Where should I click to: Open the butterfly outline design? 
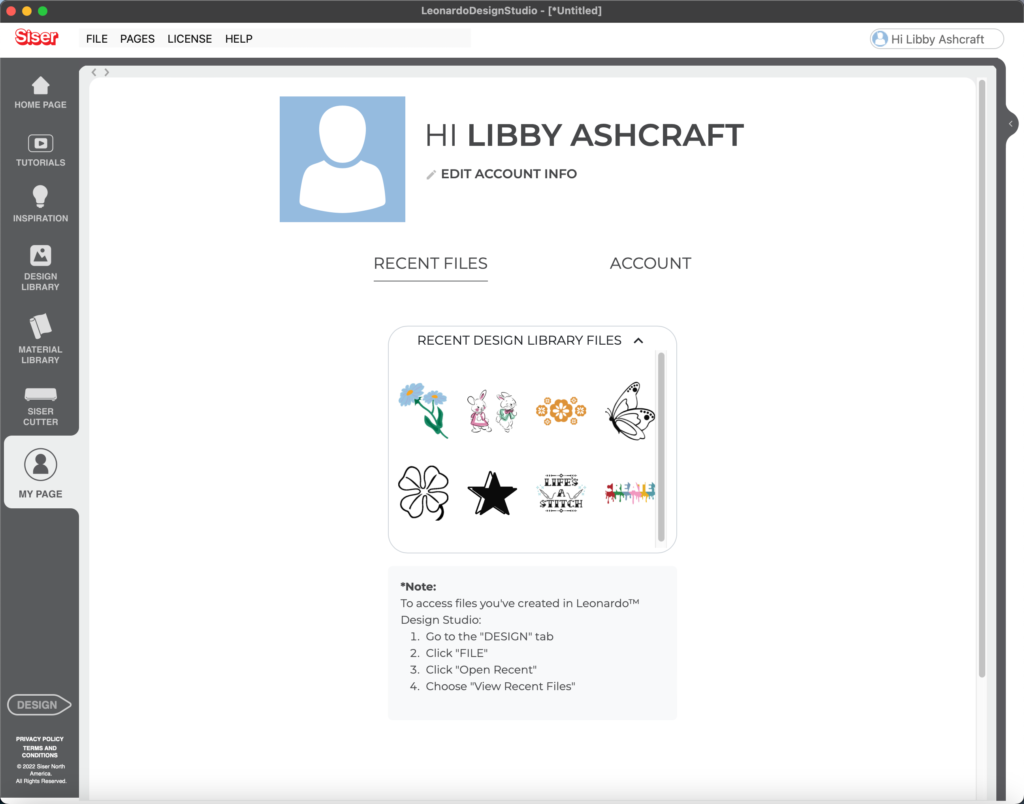click(x=630, y=411)
